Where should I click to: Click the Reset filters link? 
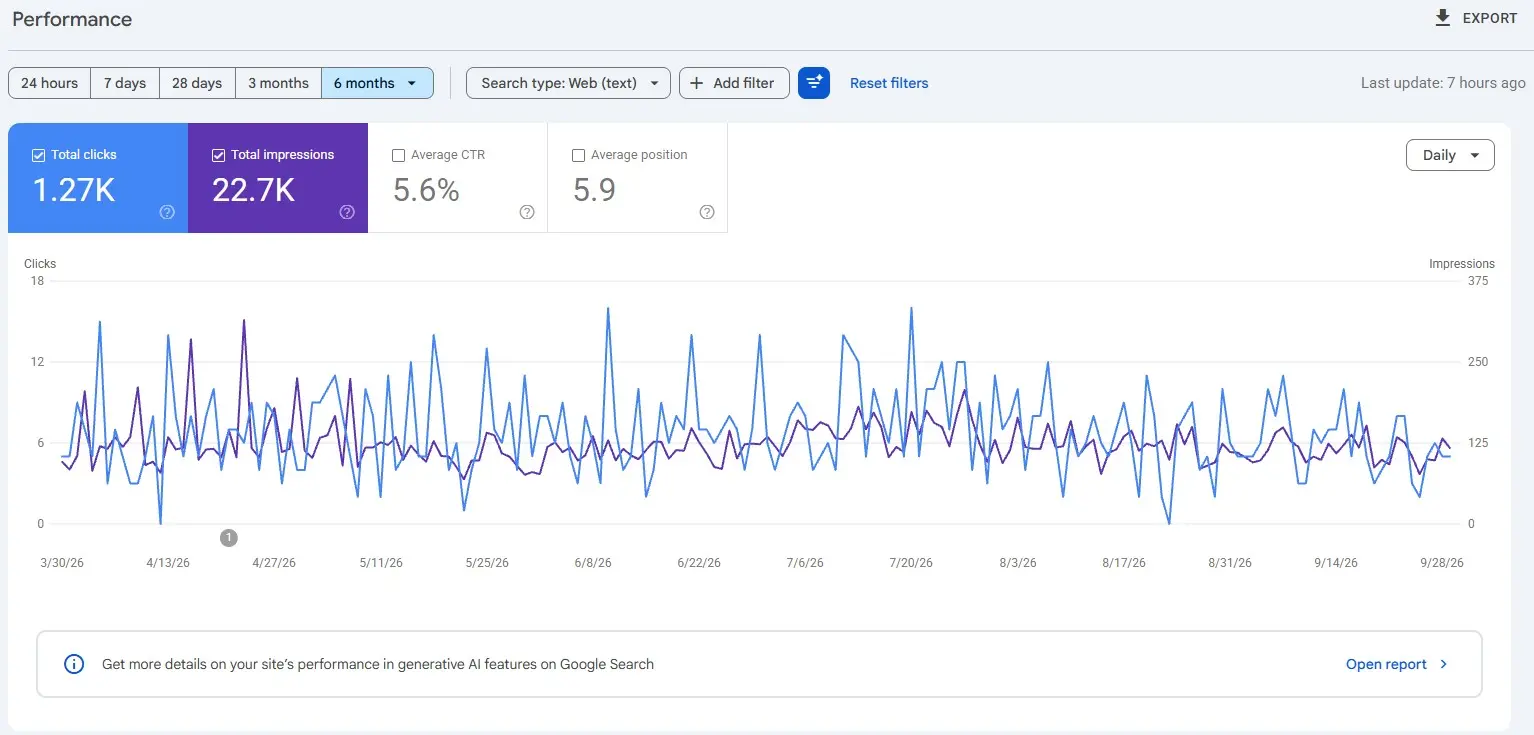889,83
